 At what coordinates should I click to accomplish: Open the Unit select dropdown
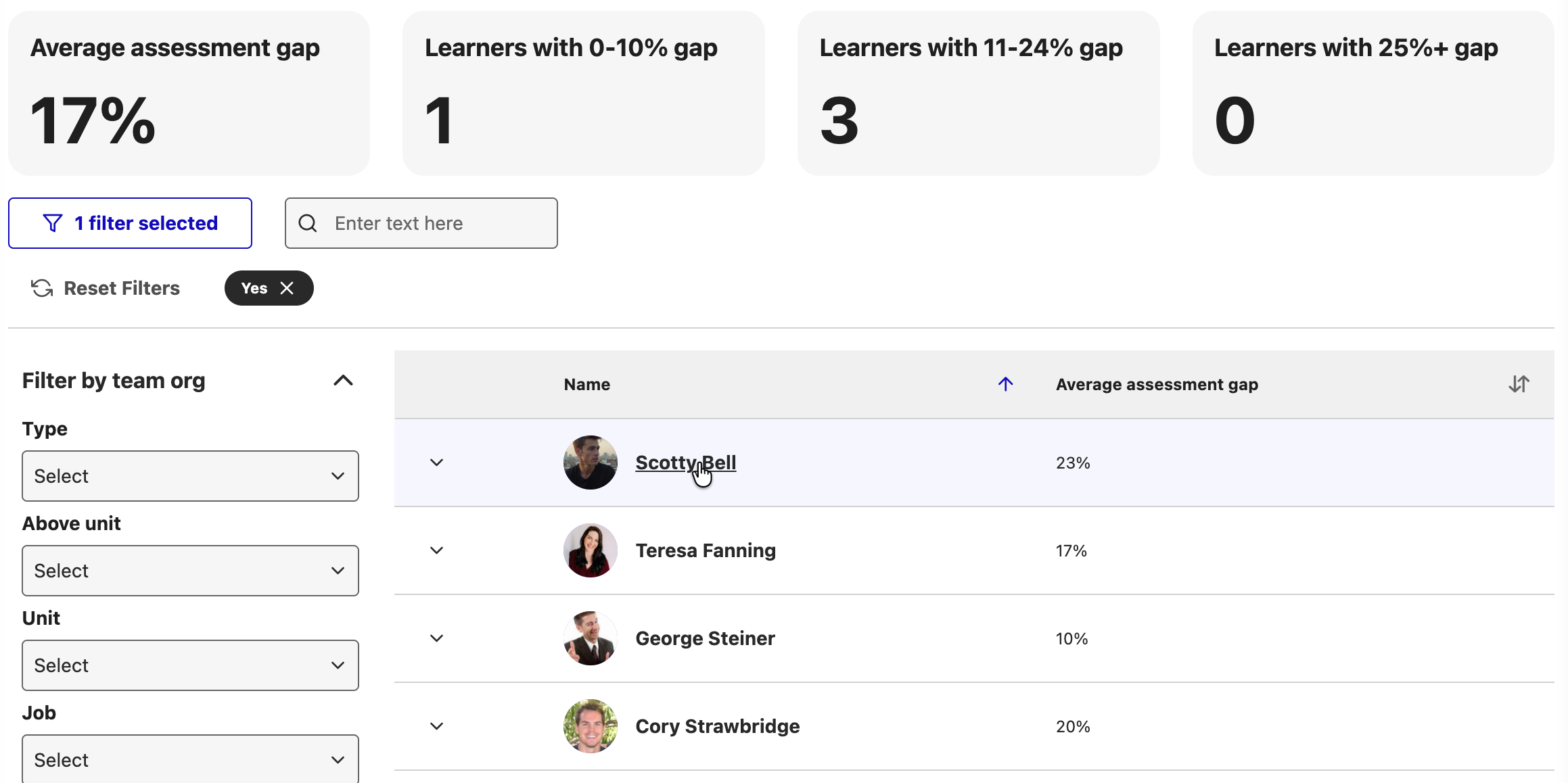[x=190, y=665]
